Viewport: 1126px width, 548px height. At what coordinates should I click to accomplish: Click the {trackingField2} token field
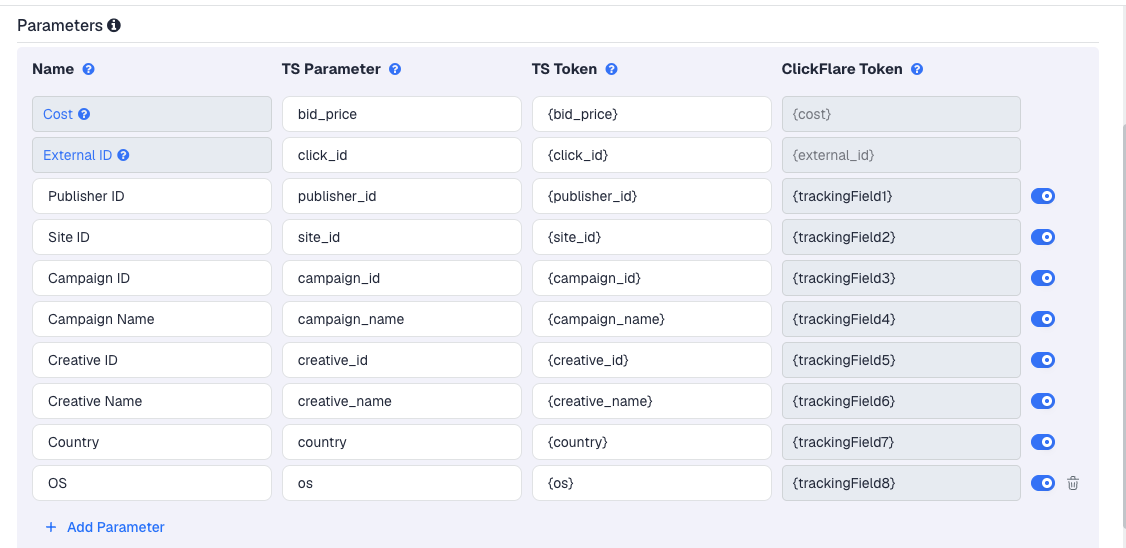[901, 237]
